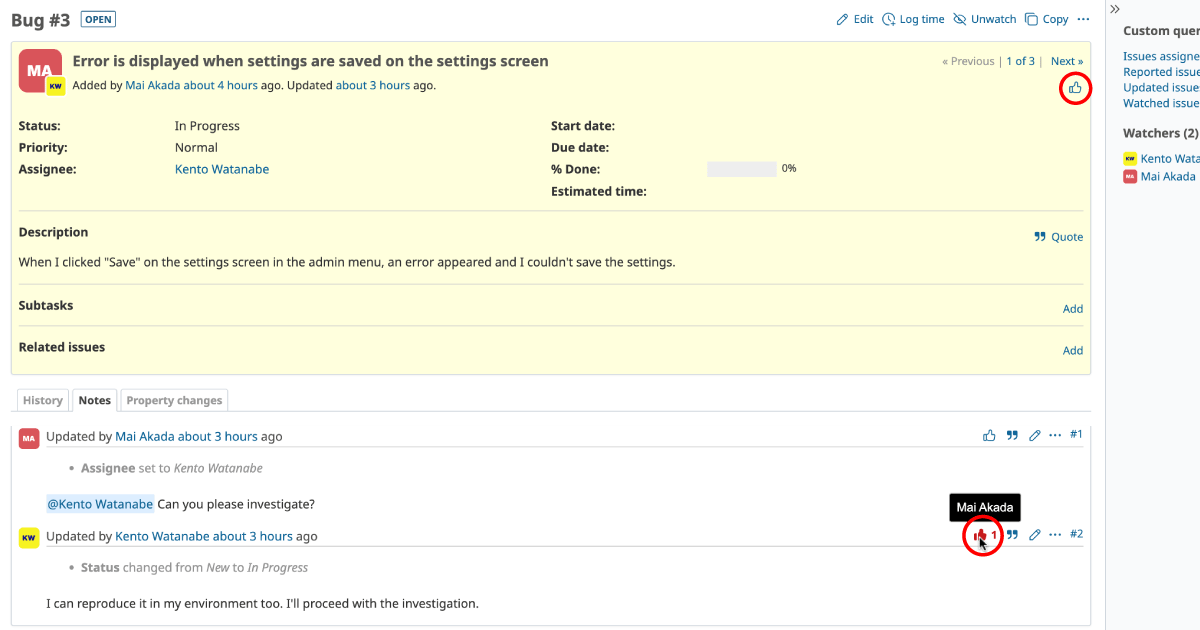Click the quote icon on note #2
Image resolution: width=1200 pixels, height=630 pixels.
(x=1012, y=535)
